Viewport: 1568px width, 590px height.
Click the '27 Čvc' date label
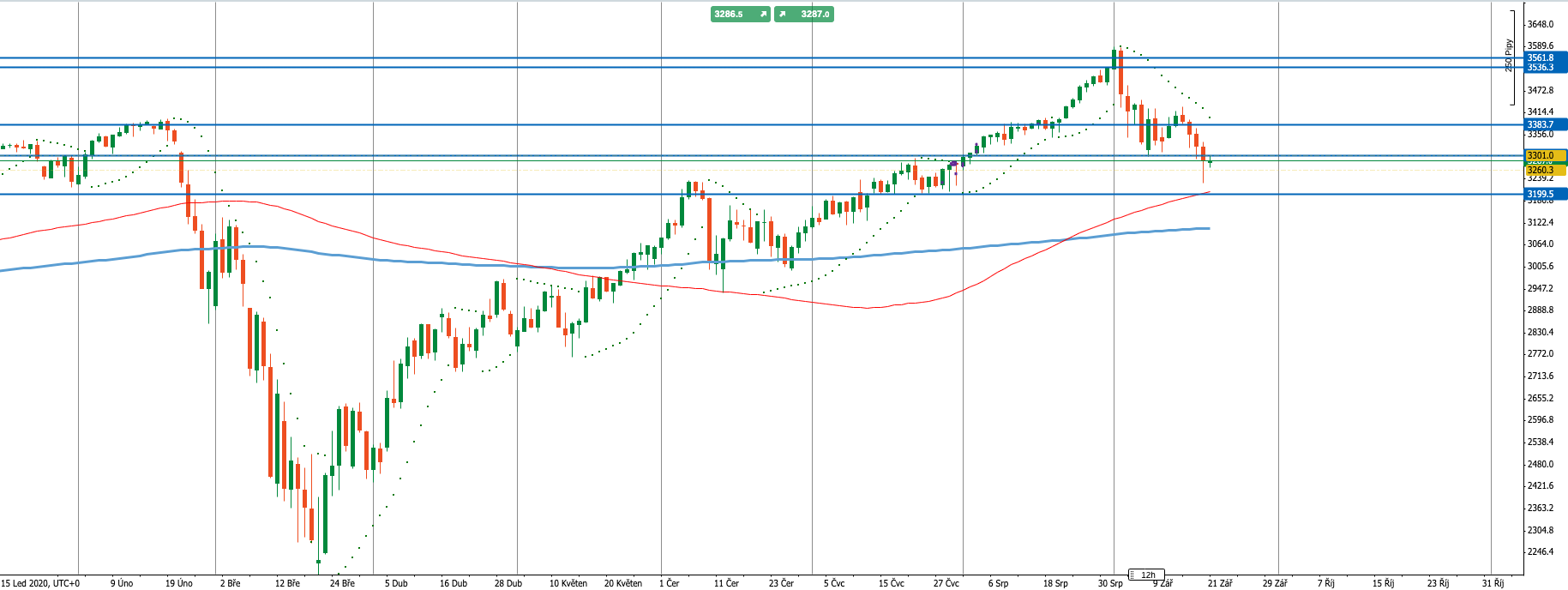(946, 583)
